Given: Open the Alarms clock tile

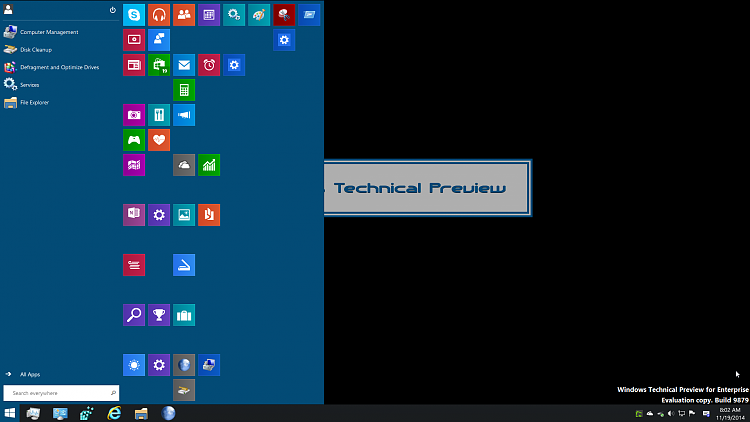Looking at the screenshot, I should click(x=209, y=65).
